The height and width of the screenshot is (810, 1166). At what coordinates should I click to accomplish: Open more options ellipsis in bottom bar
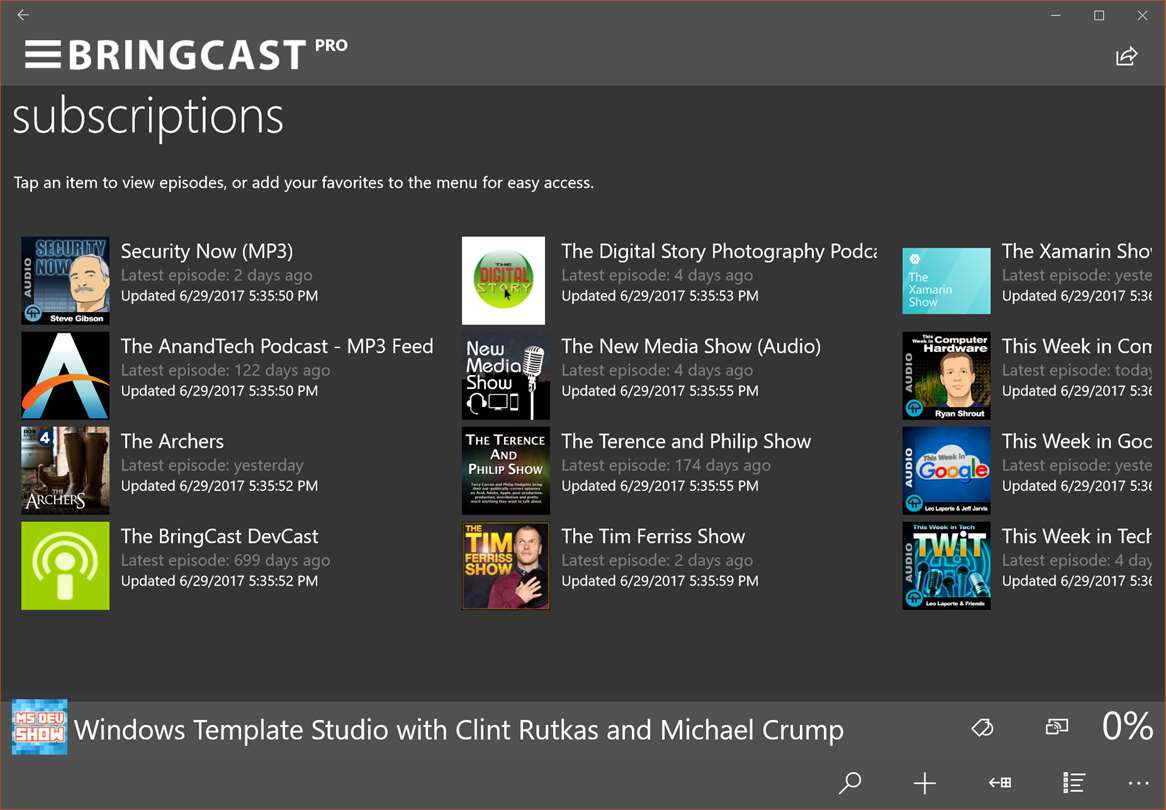(1138, 783)
